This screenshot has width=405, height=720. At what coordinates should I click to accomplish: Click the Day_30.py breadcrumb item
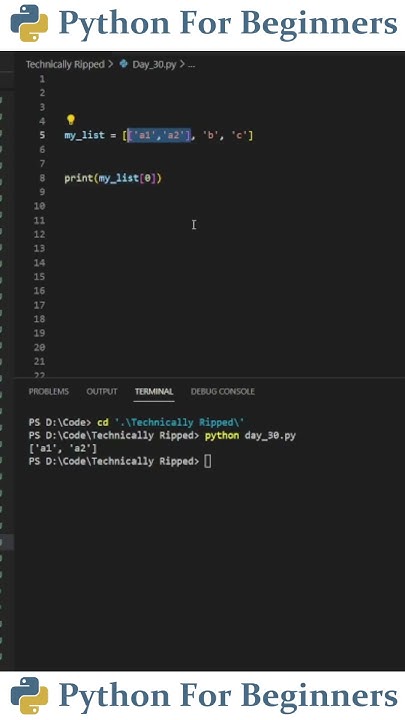coord(154,64)
